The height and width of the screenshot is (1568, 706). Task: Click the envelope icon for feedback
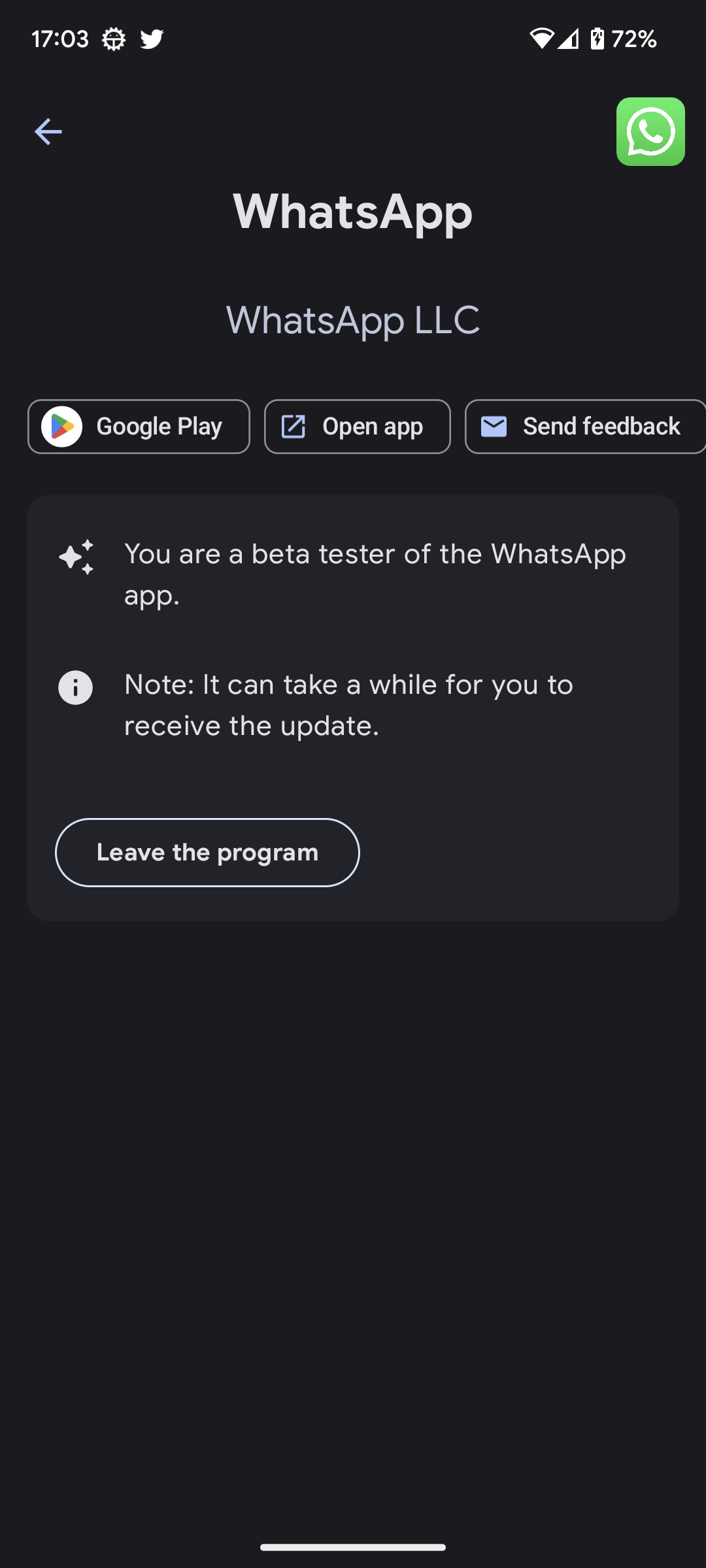(494, 427)
